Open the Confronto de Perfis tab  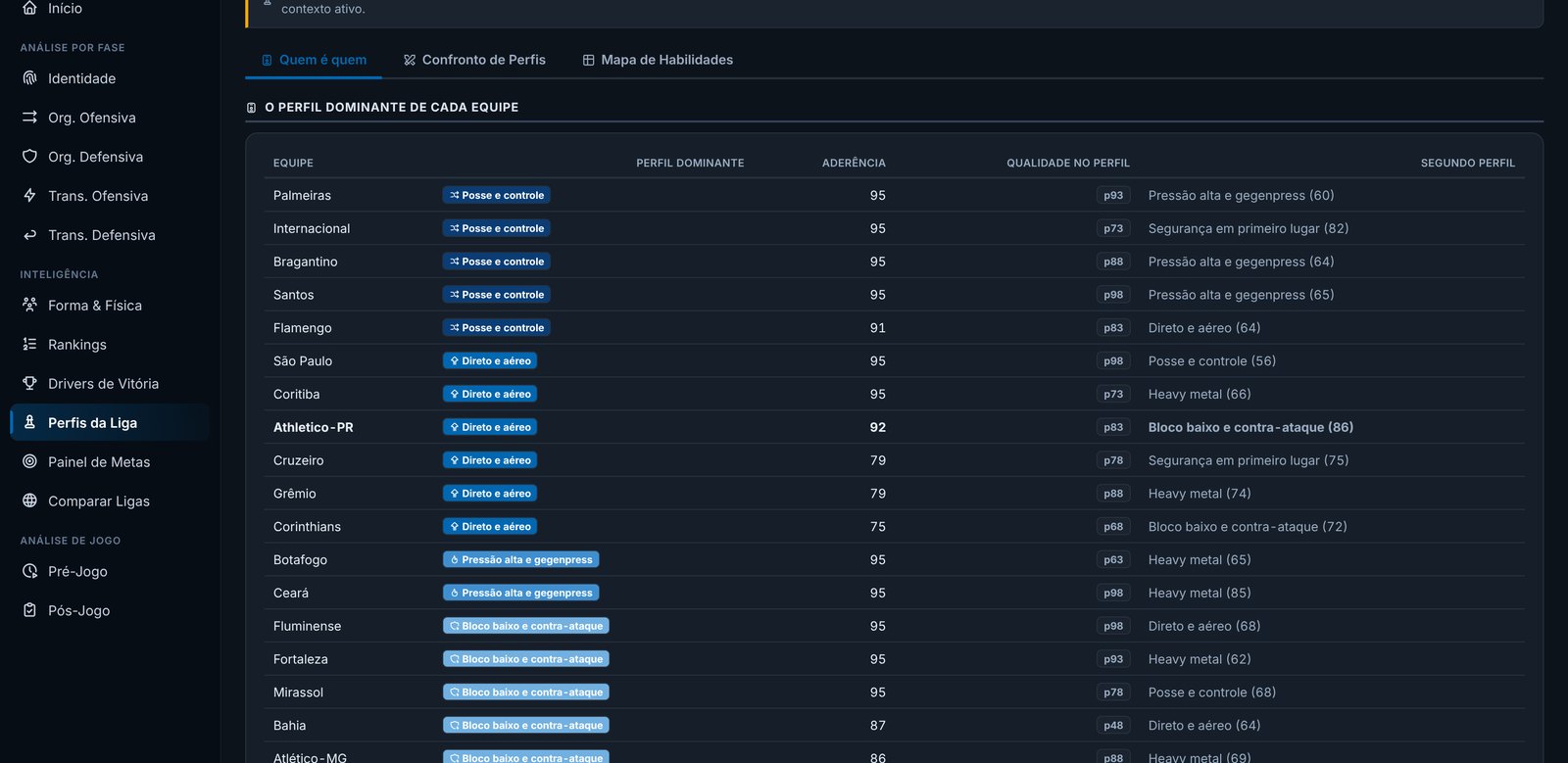click(x=474, y=60)
